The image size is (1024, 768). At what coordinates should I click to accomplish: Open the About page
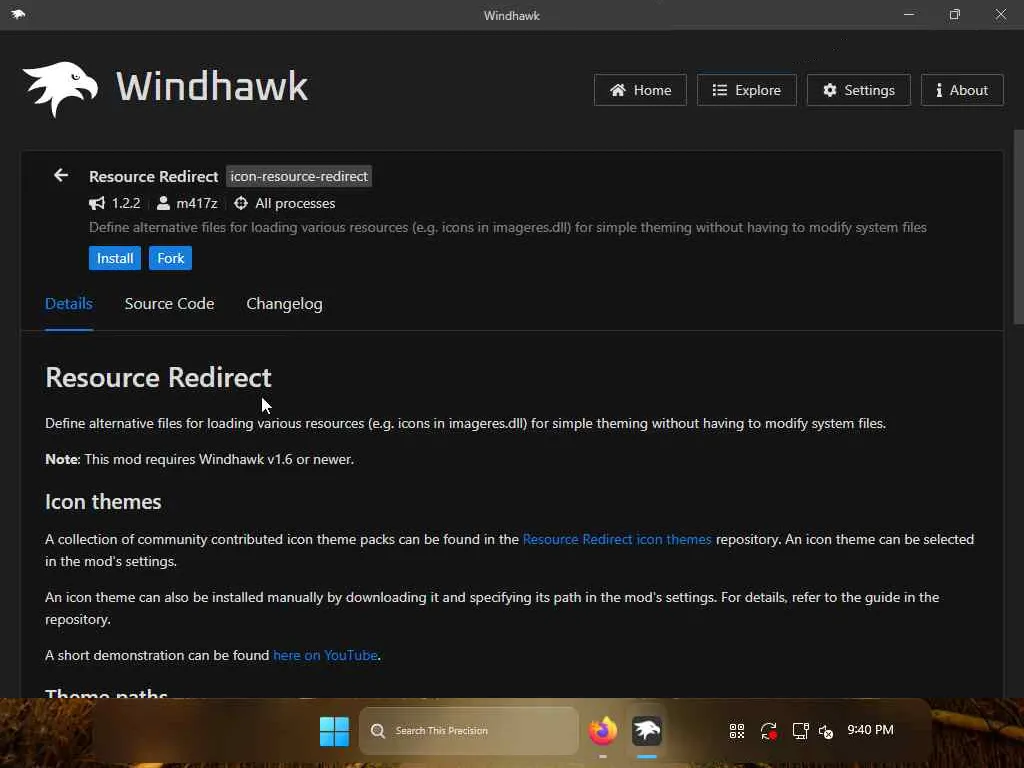[962, 90]
